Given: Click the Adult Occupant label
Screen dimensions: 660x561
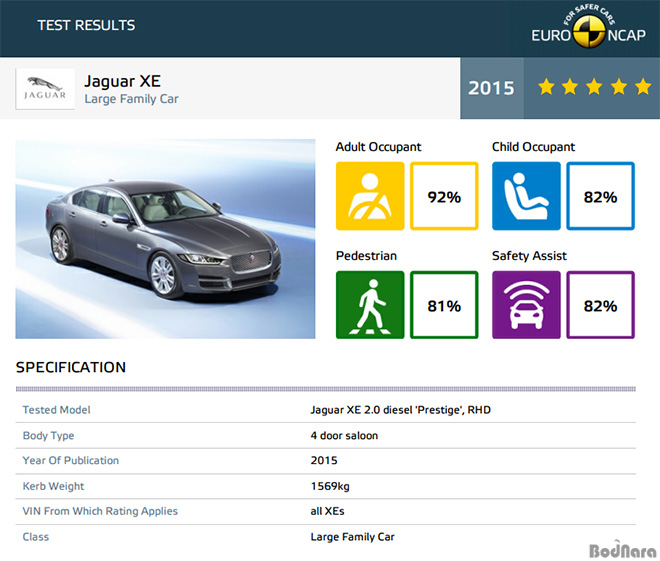Looking at the screenshot, I should (x=378, y=147).
